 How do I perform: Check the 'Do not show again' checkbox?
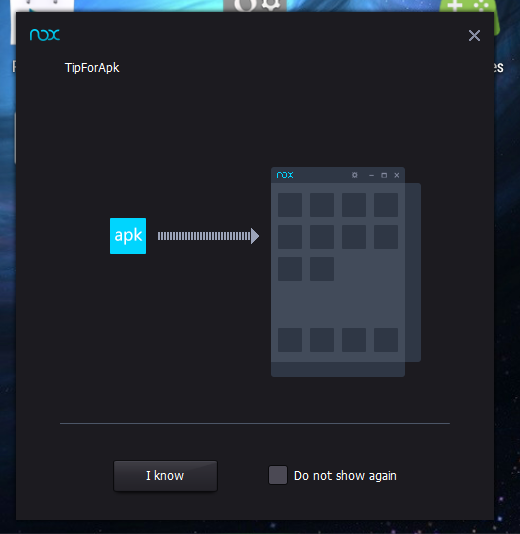coord(278,475)
